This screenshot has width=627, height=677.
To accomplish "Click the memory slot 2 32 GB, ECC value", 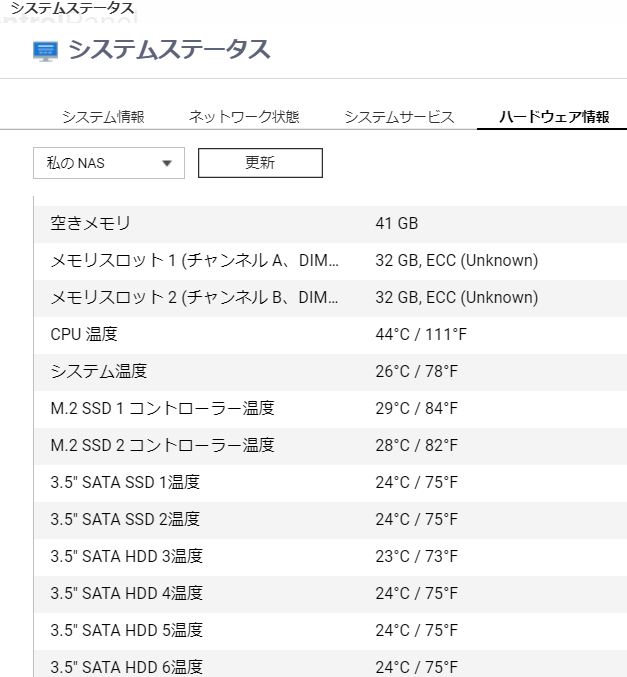I will tap(456, 297).
